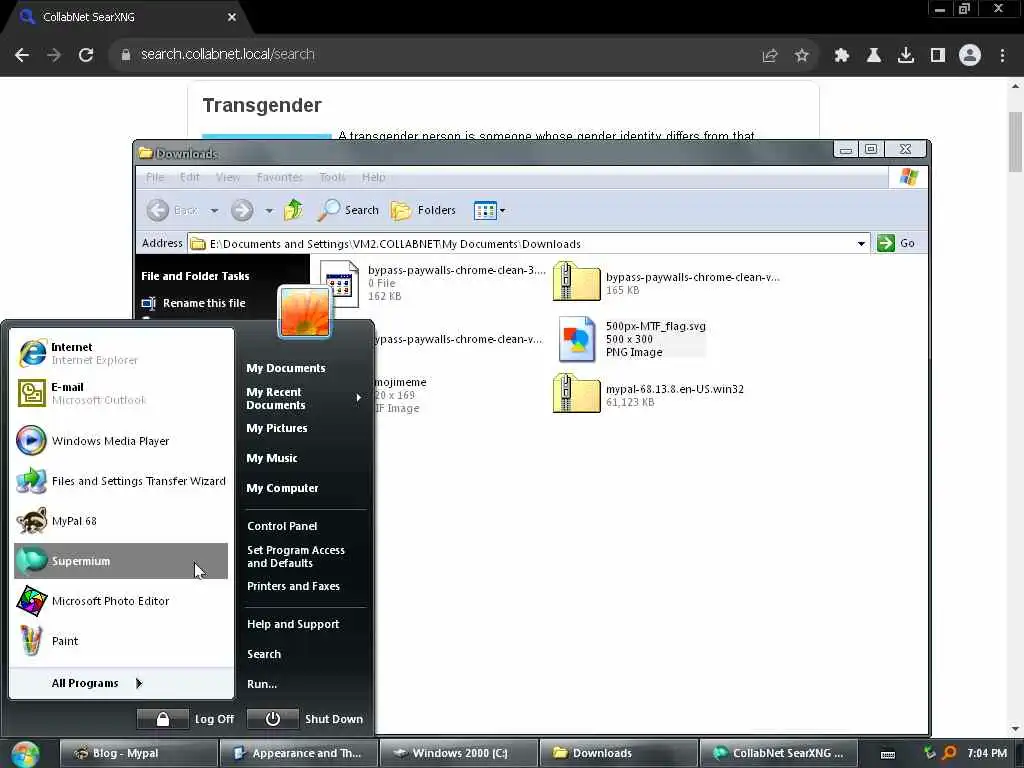Open the Forward history dropdown arrow

(x=269, y=210)
